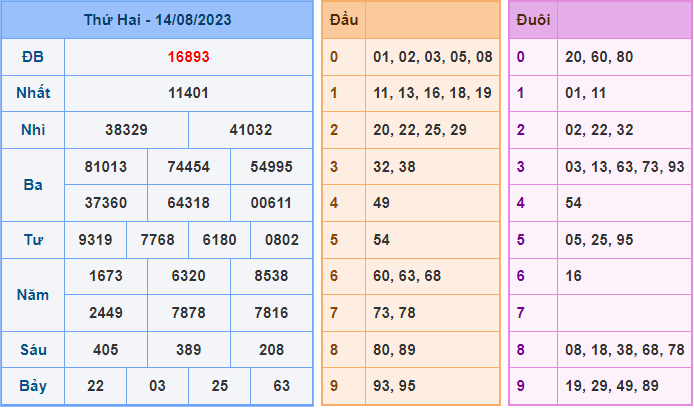Viewport: 694px width, 408px height.
Task: Select Ba prize number 00611
Action: tap(271, 203)
